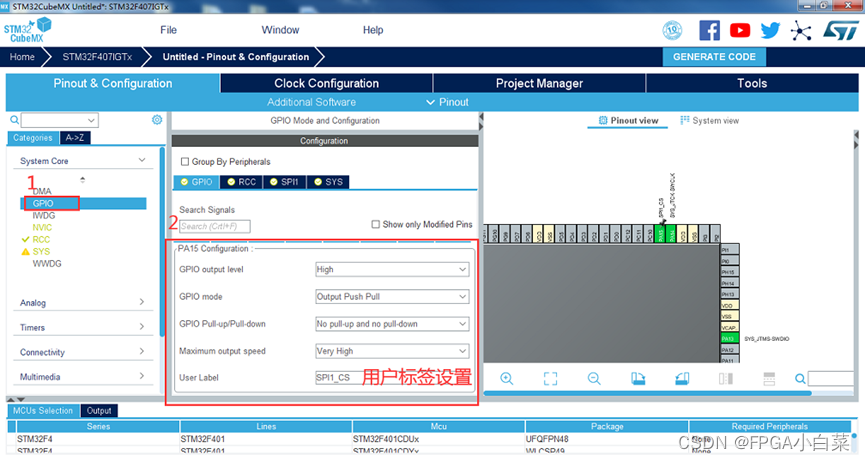The width and height of the screenshot is (865, 461).
Task: Open the Twitter icon link
Action: pos(770,30)
